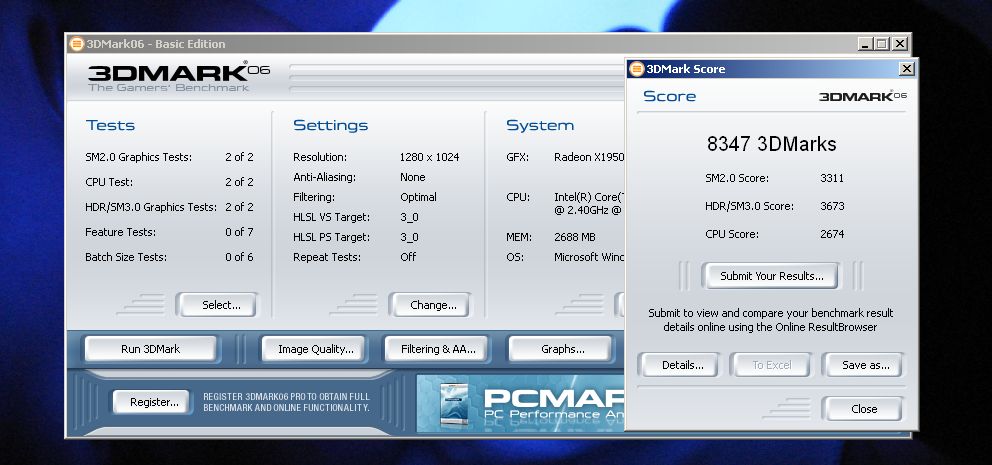The width and height of the screenshot is (992, 465).
Task: Click the Register... button
Action: [154, 402]
